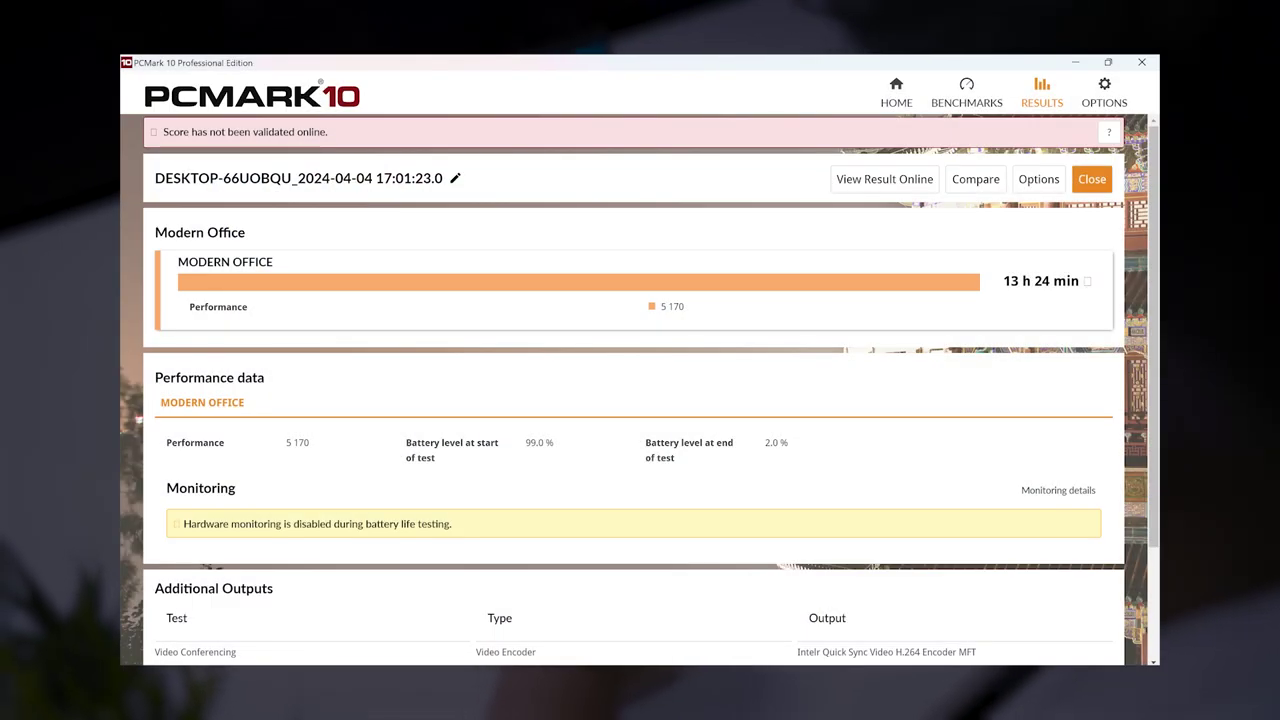Viewport: 1280px width, 720px height.
Task: Click icon in hardware monitoring notice
Action: point(176,524)
